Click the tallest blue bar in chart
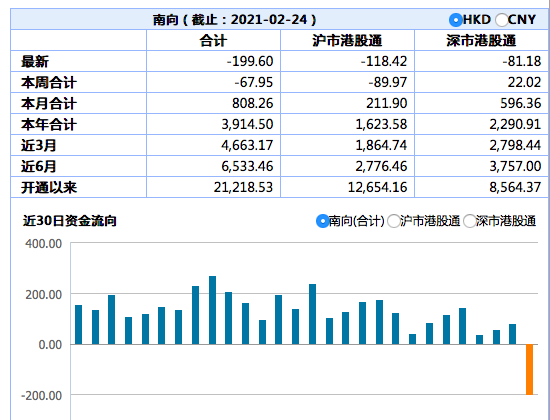The height and width of the screenshot is (420, 550). click(212, 310)
